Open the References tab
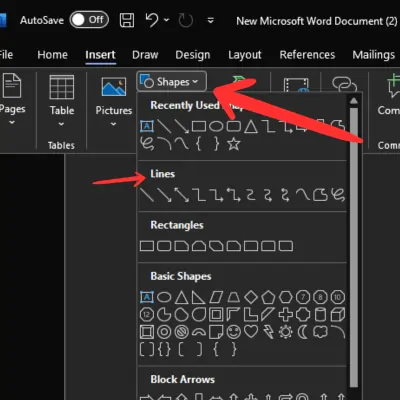 [307, 55]
